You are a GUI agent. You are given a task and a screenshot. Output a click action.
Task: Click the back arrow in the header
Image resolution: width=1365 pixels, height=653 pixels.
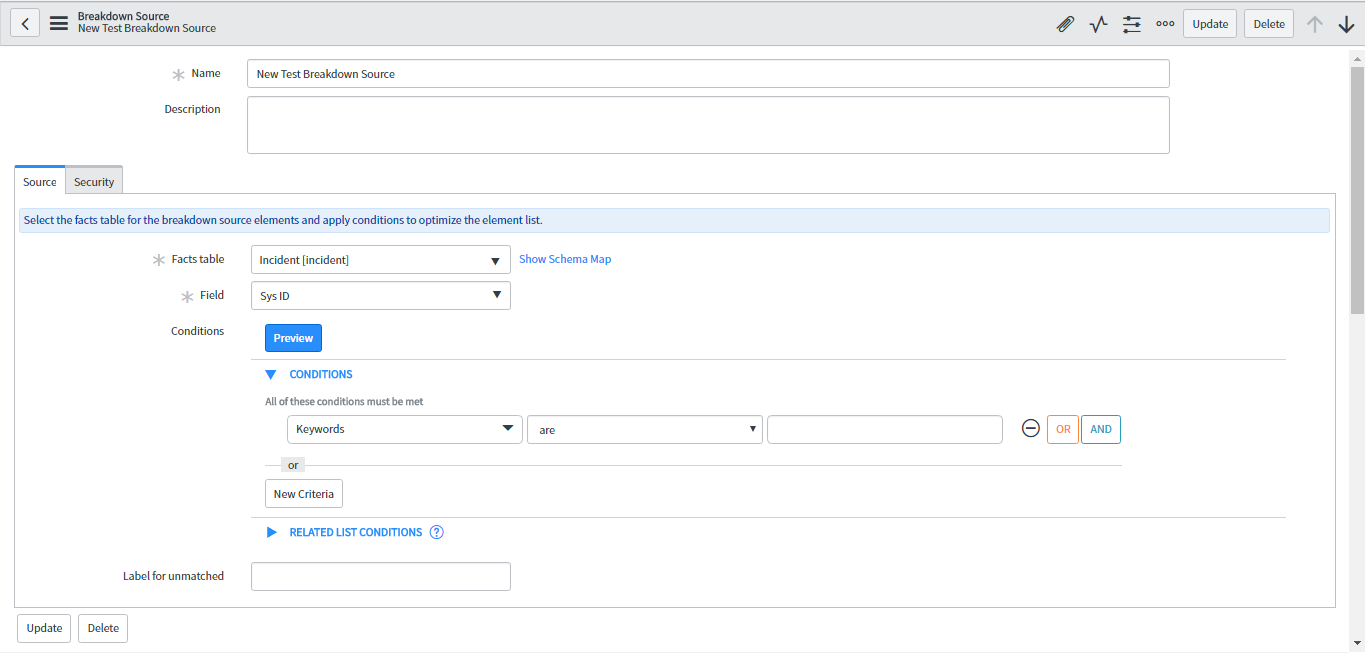click(24, 22)
